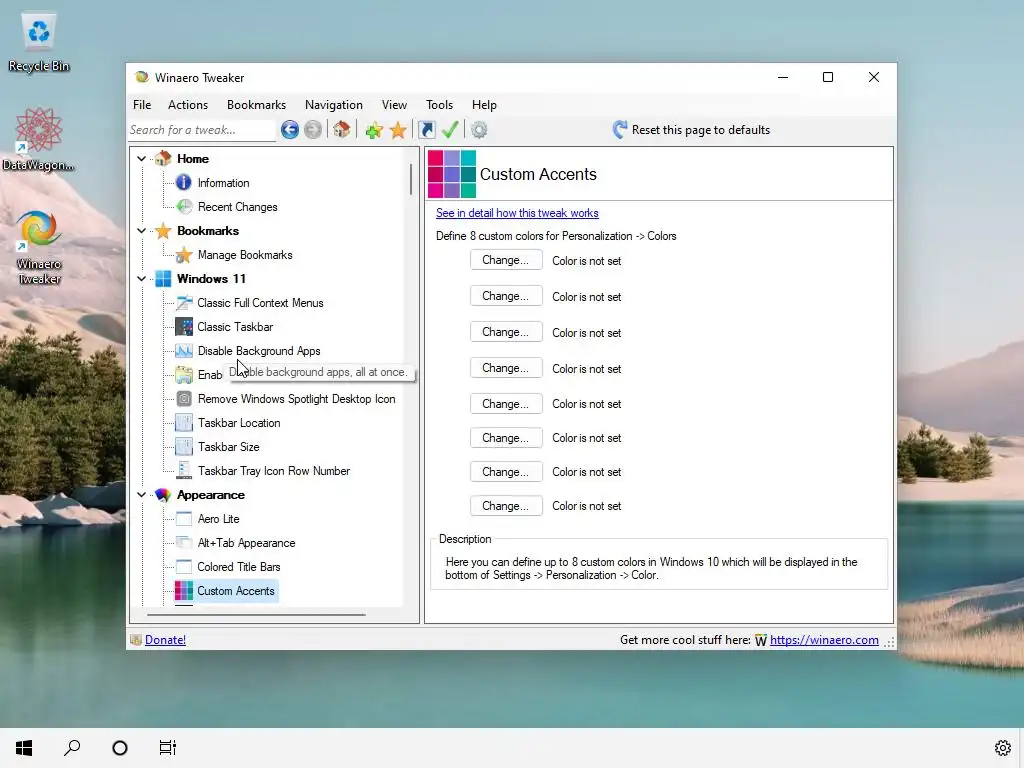Open taskbar Search magnifier
The width and height of the screenshot is (1024, 768).
tap(72, 748)
